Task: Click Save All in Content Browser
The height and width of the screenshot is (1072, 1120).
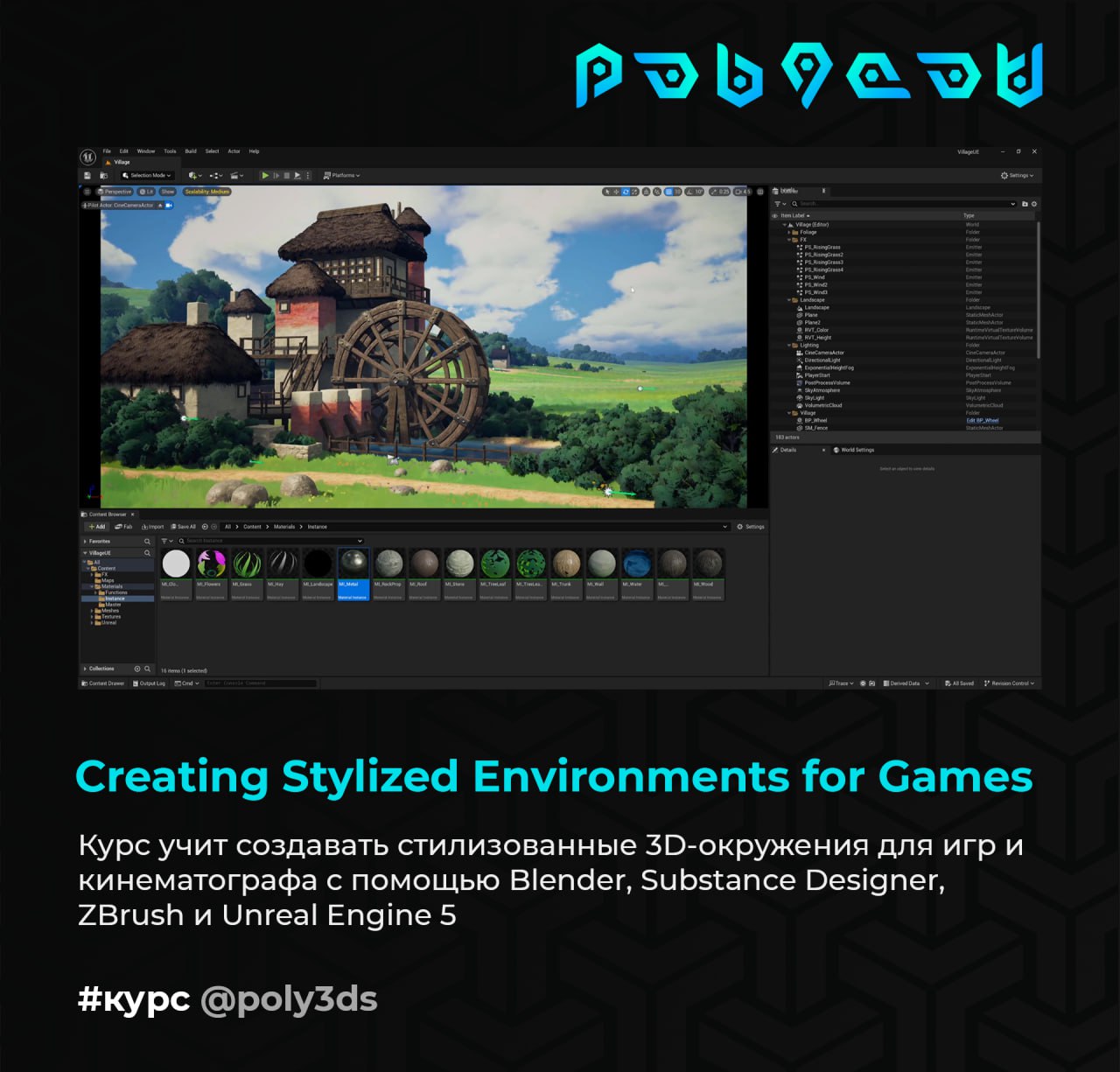Action: [183, 527]
